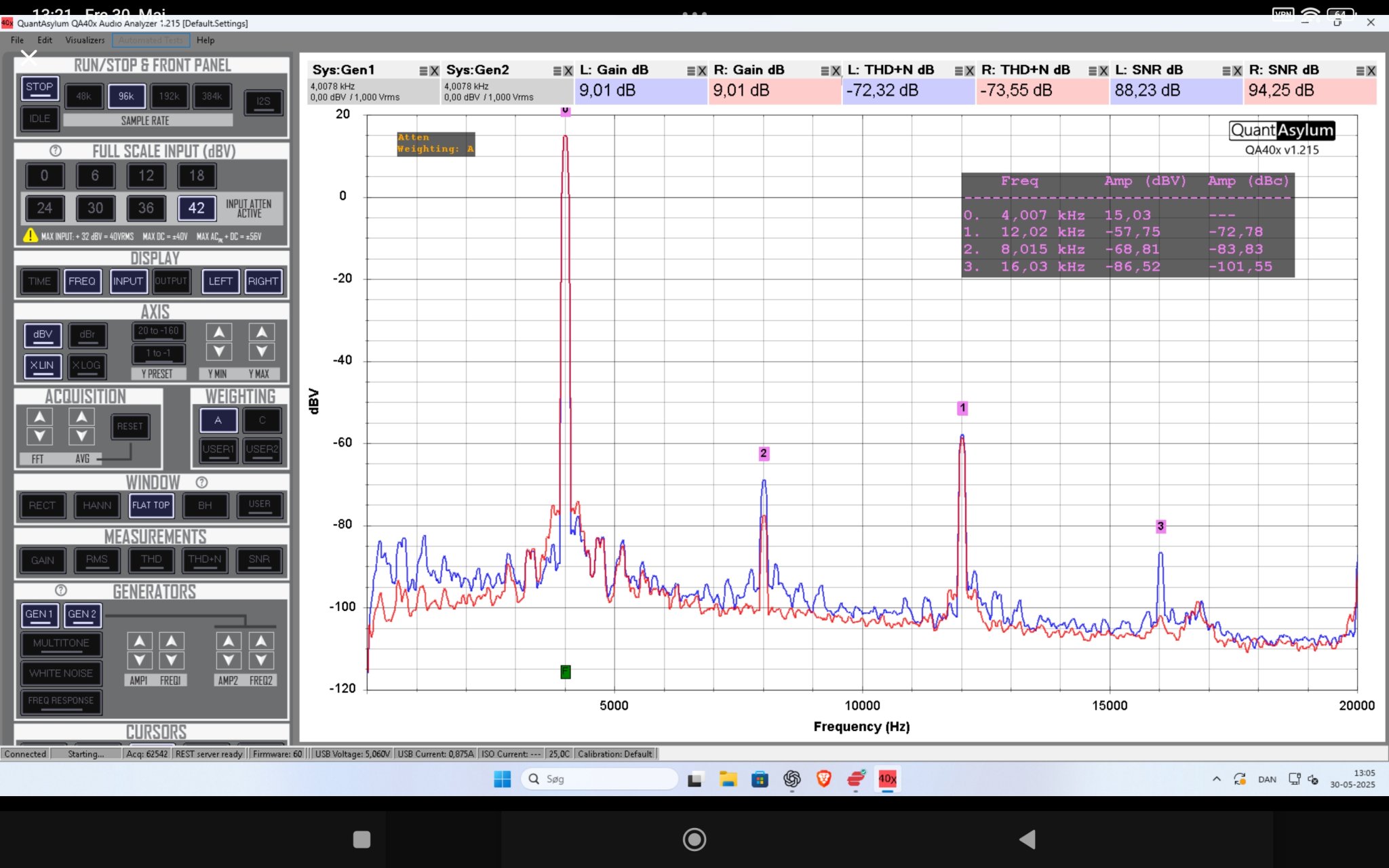Image resolution: width=1389 pixels, height=868 pixels.
Task: Close the R: THD+N dB tile
Action: pyautogui.click(x=1103, y=71)
